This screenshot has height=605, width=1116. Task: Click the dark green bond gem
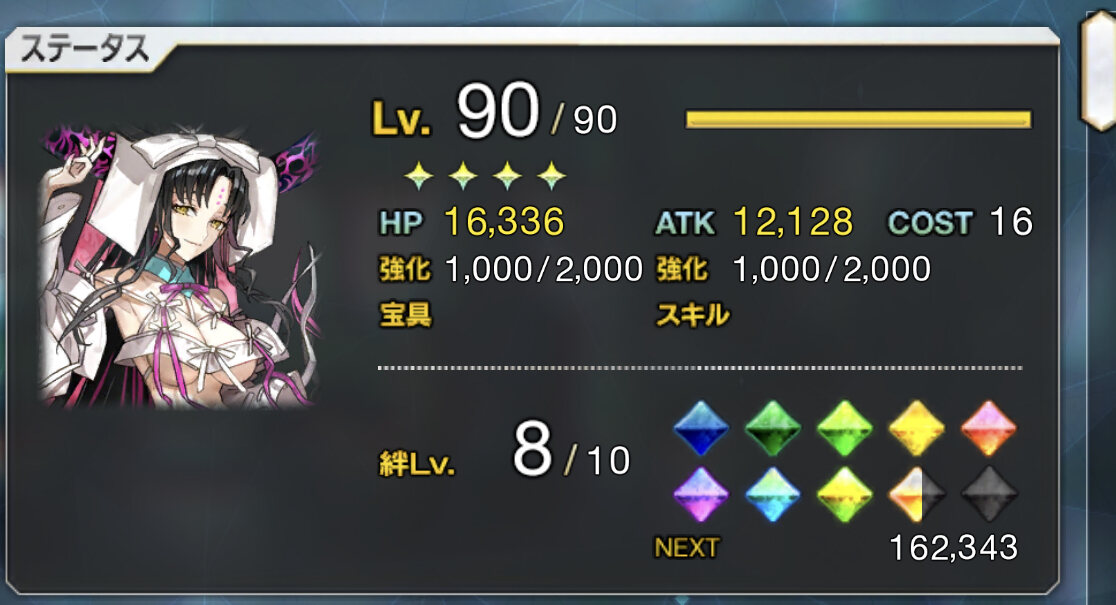coord(773,428)
